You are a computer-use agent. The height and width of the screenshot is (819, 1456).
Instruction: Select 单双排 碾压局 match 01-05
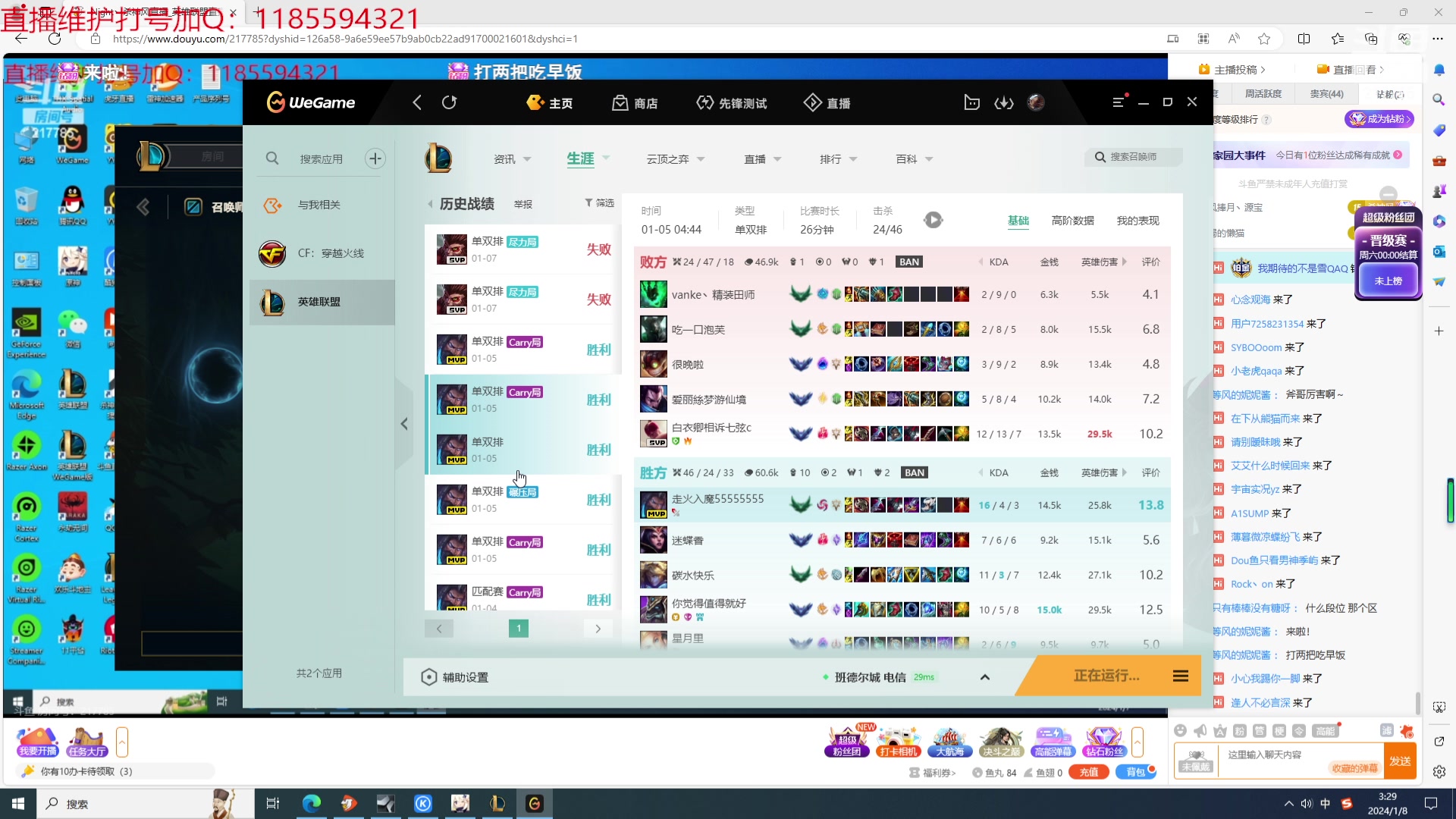[x=523, y=500]
